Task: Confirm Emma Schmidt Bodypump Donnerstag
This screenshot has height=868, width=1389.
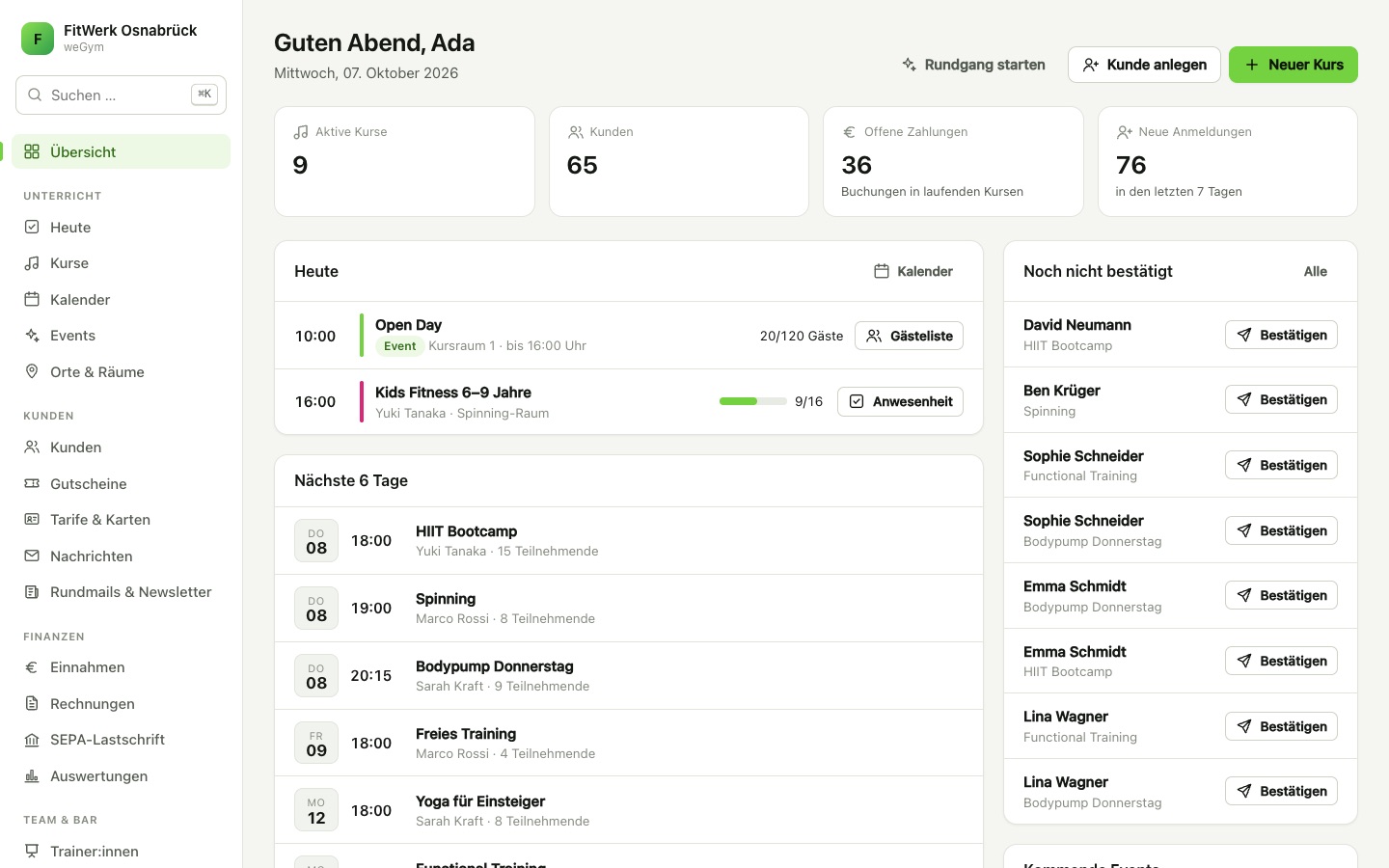Action: 1281,595
